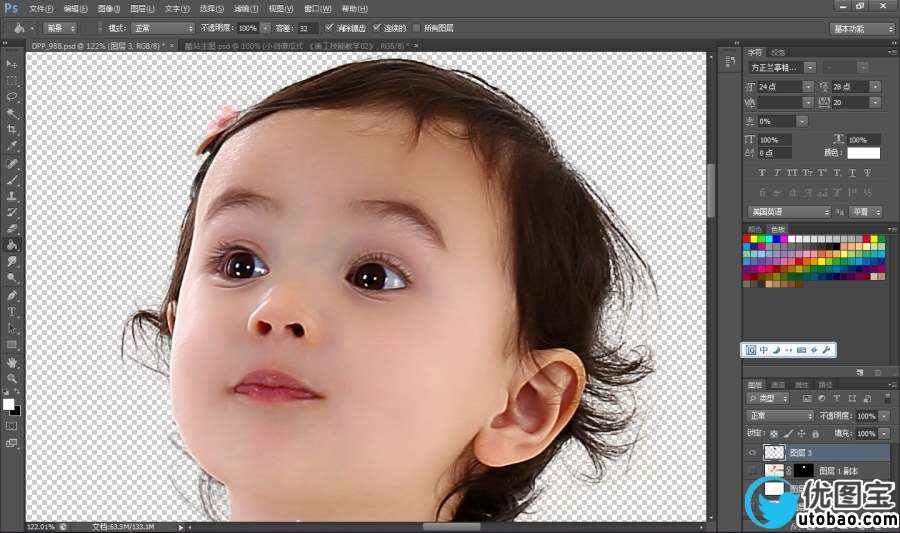The image size is (900, 533).
Task: Enable the all layers (所有图层) checkbox
Action: (x=416, y=28)
